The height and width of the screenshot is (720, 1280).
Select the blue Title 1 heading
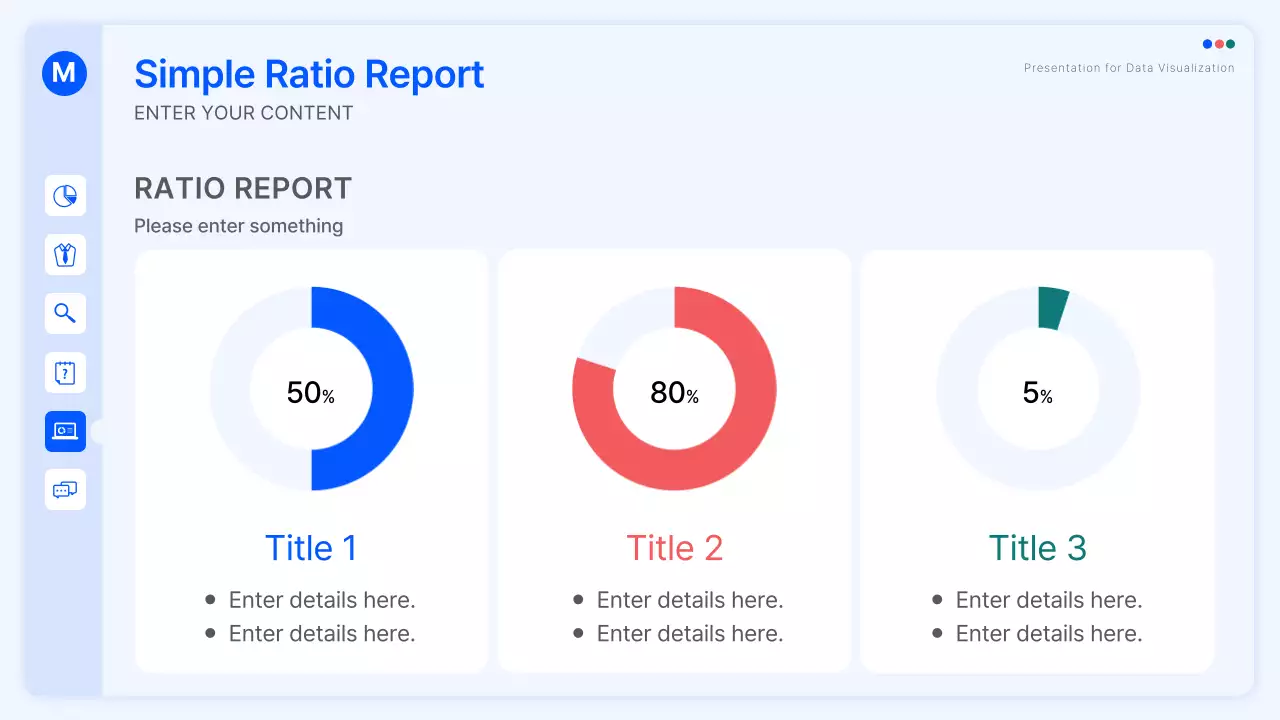[311, 548]
